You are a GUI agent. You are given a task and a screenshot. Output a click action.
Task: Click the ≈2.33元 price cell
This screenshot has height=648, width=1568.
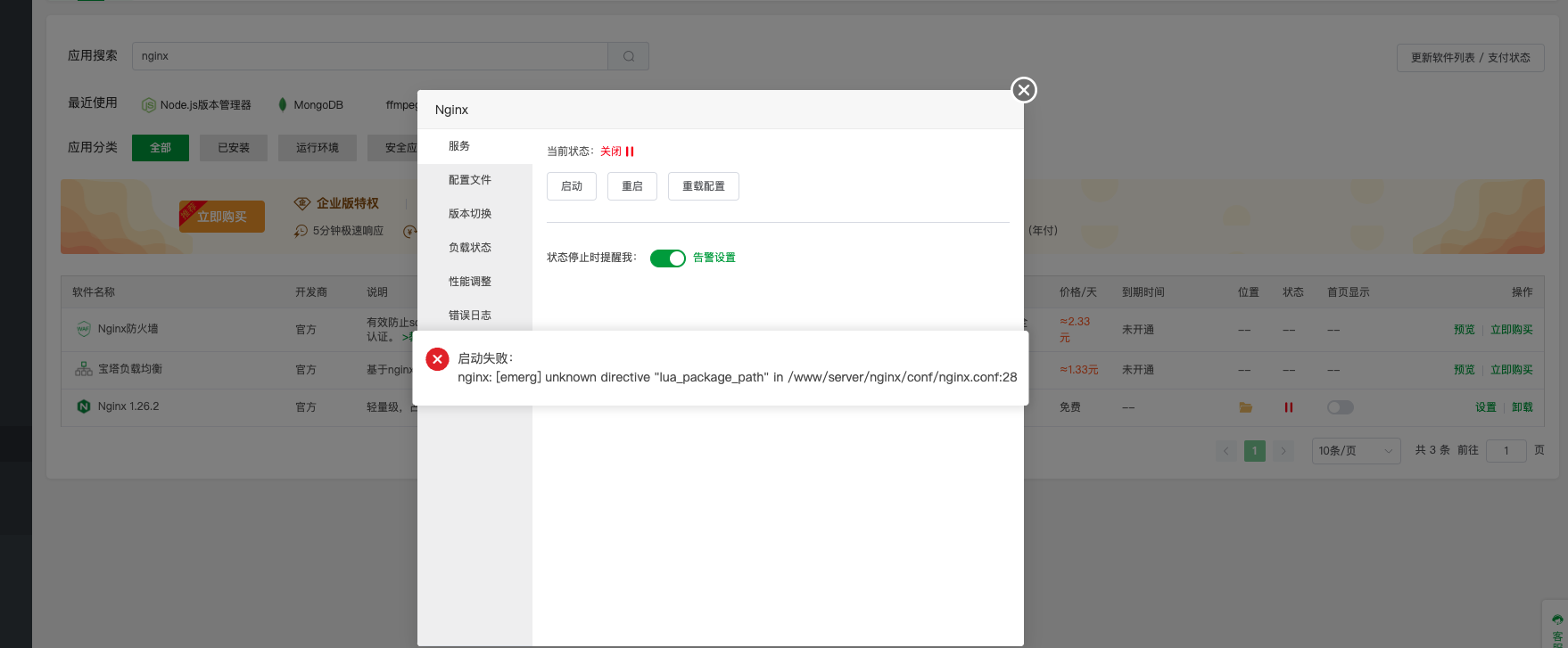pos(1075,330)
